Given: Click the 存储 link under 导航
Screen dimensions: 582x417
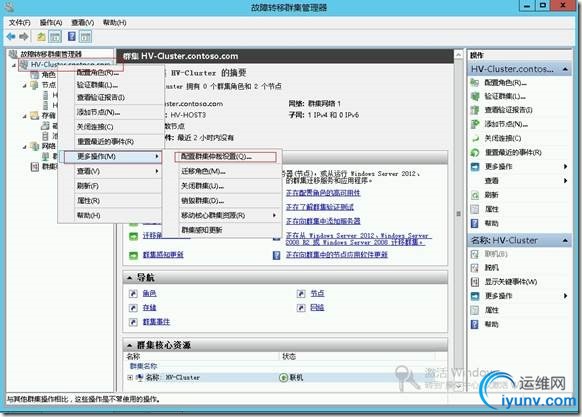Looking at the screenshot, I should (x=149, y=307).
